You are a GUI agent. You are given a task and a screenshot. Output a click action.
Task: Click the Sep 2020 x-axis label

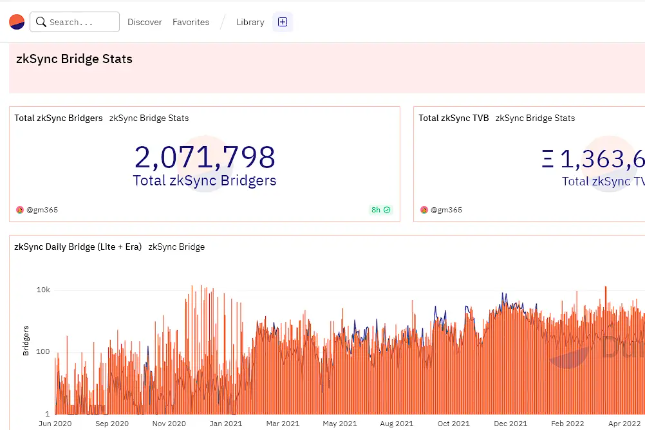[x=112, y=423]
